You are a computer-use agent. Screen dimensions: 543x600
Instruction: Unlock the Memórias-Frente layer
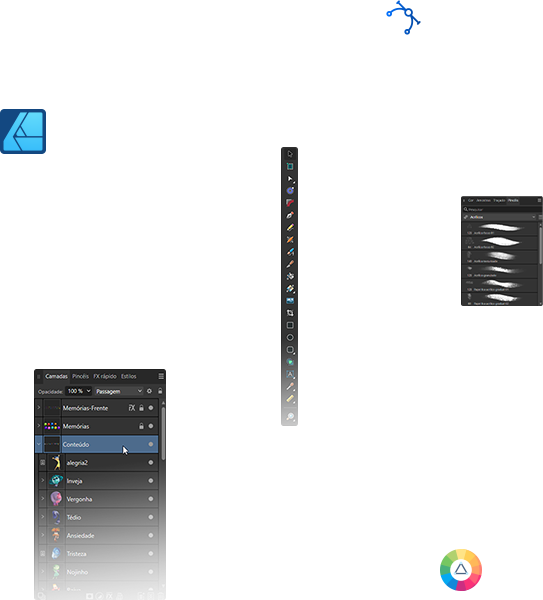141,408
